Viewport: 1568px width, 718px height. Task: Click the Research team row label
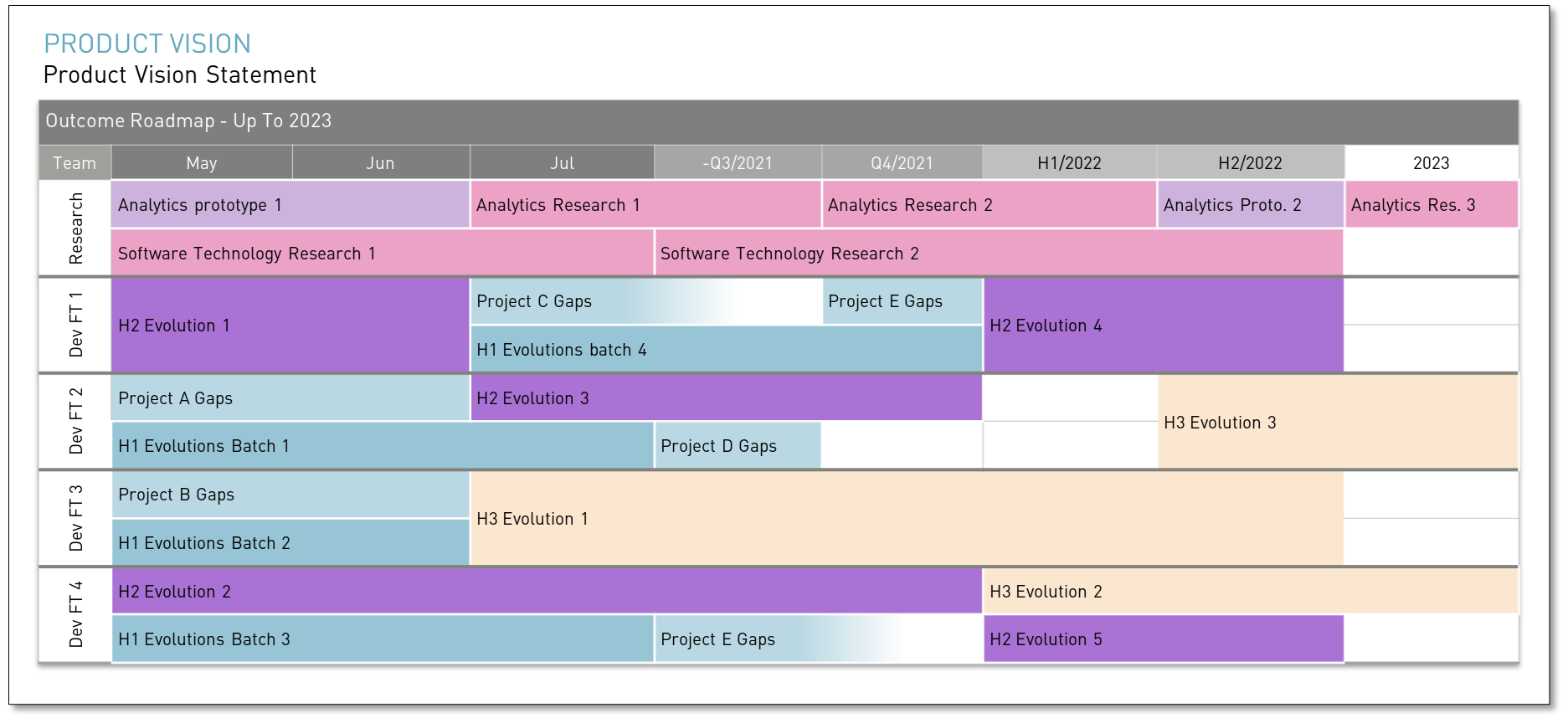75,228
